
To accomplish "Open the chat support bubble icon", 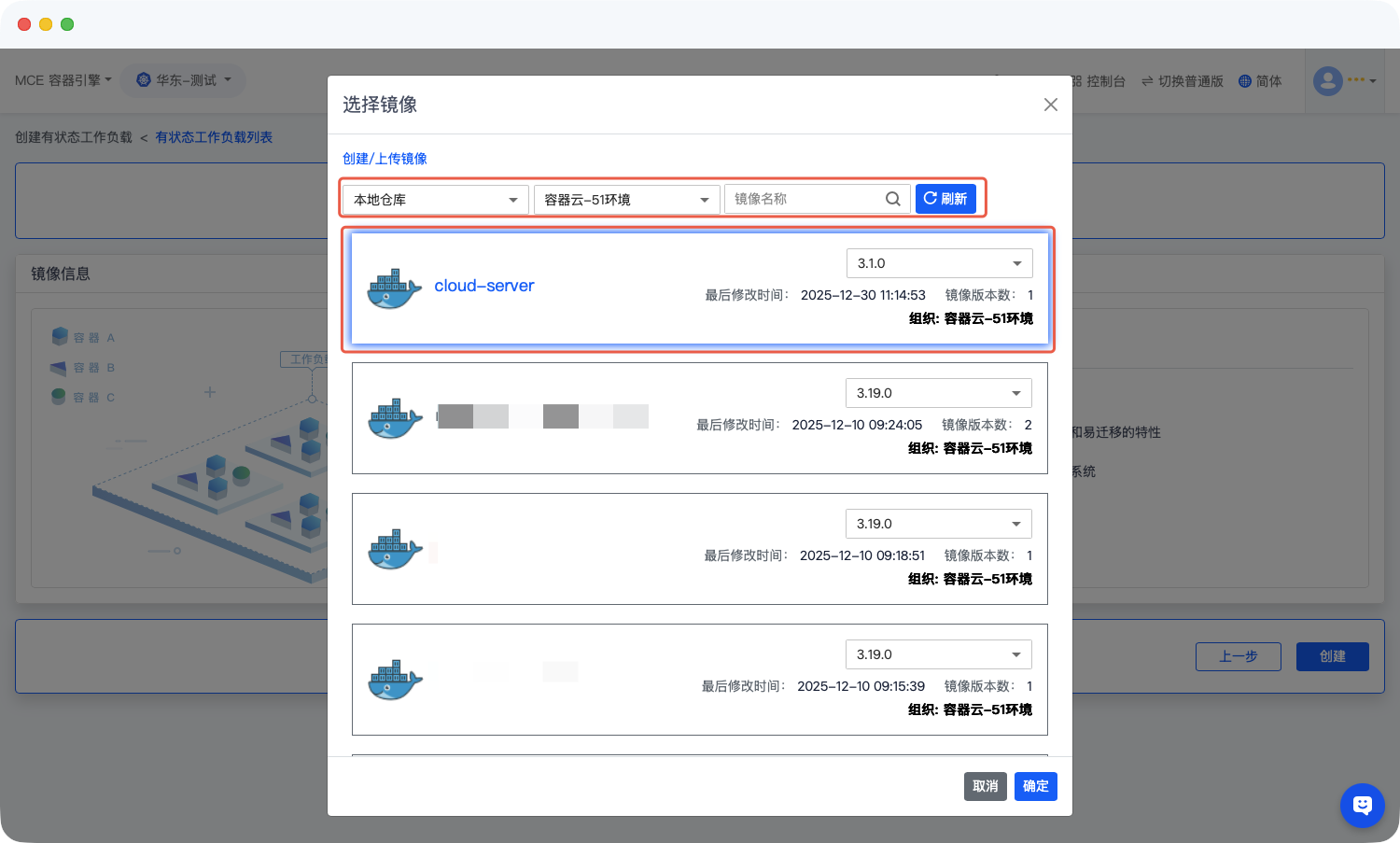I will point(1362,805).
